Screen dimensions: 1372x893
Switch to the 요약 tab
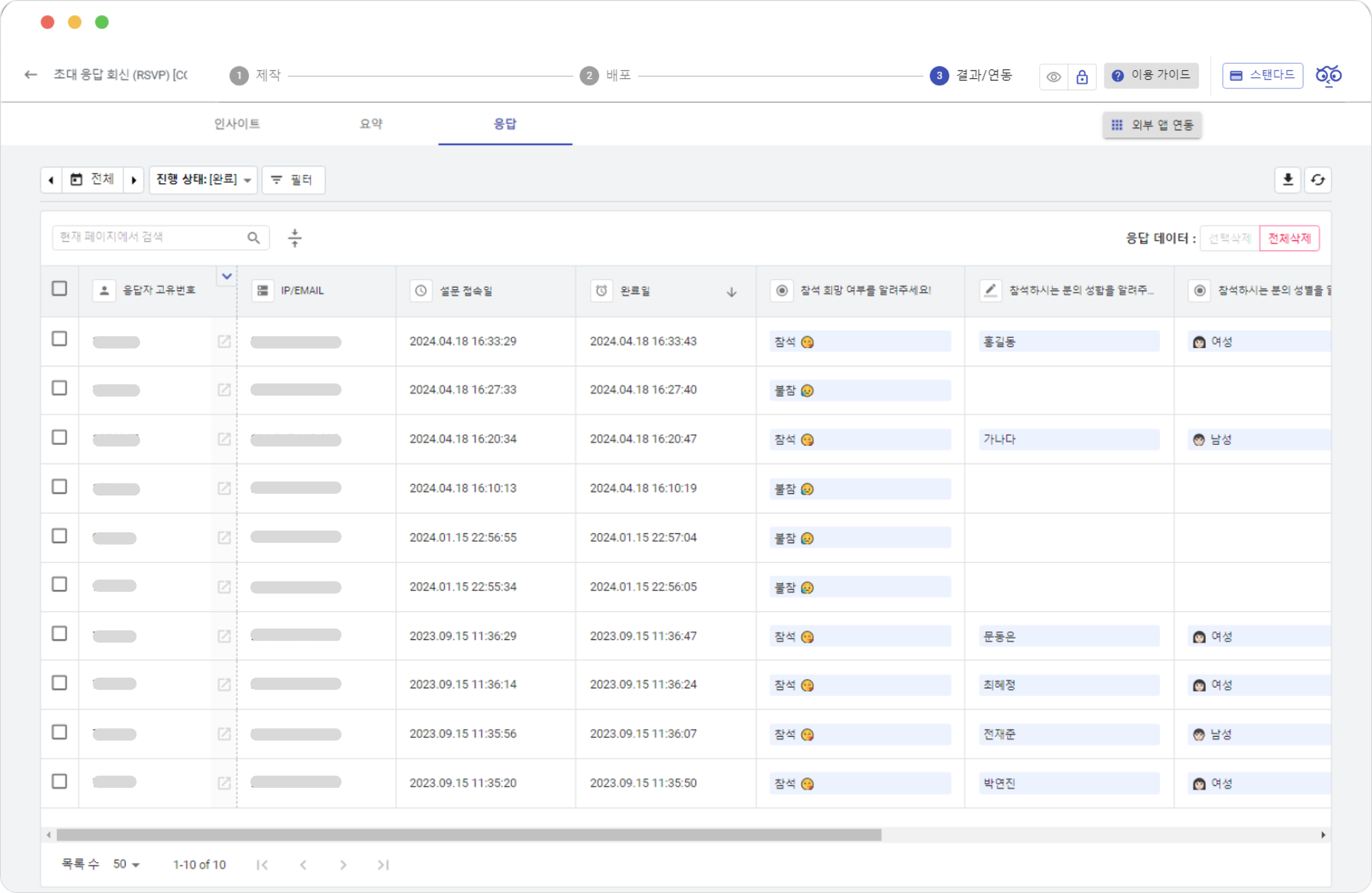[371, 124]
